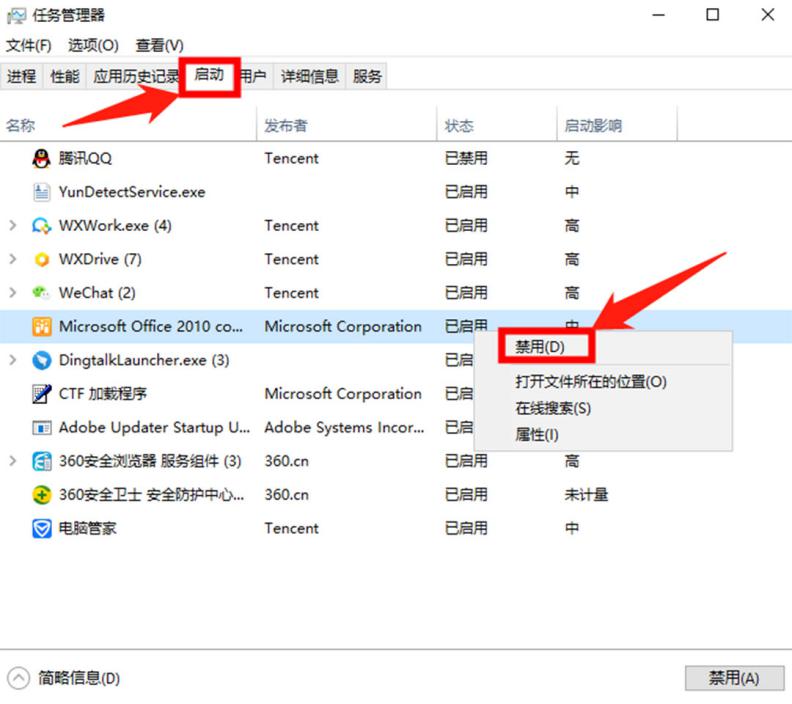Viewport: 792px width, 704px height.
Task: Click the Microsoft Office 2010 icon
Action: pyautogui.click(x=41, y=326)
